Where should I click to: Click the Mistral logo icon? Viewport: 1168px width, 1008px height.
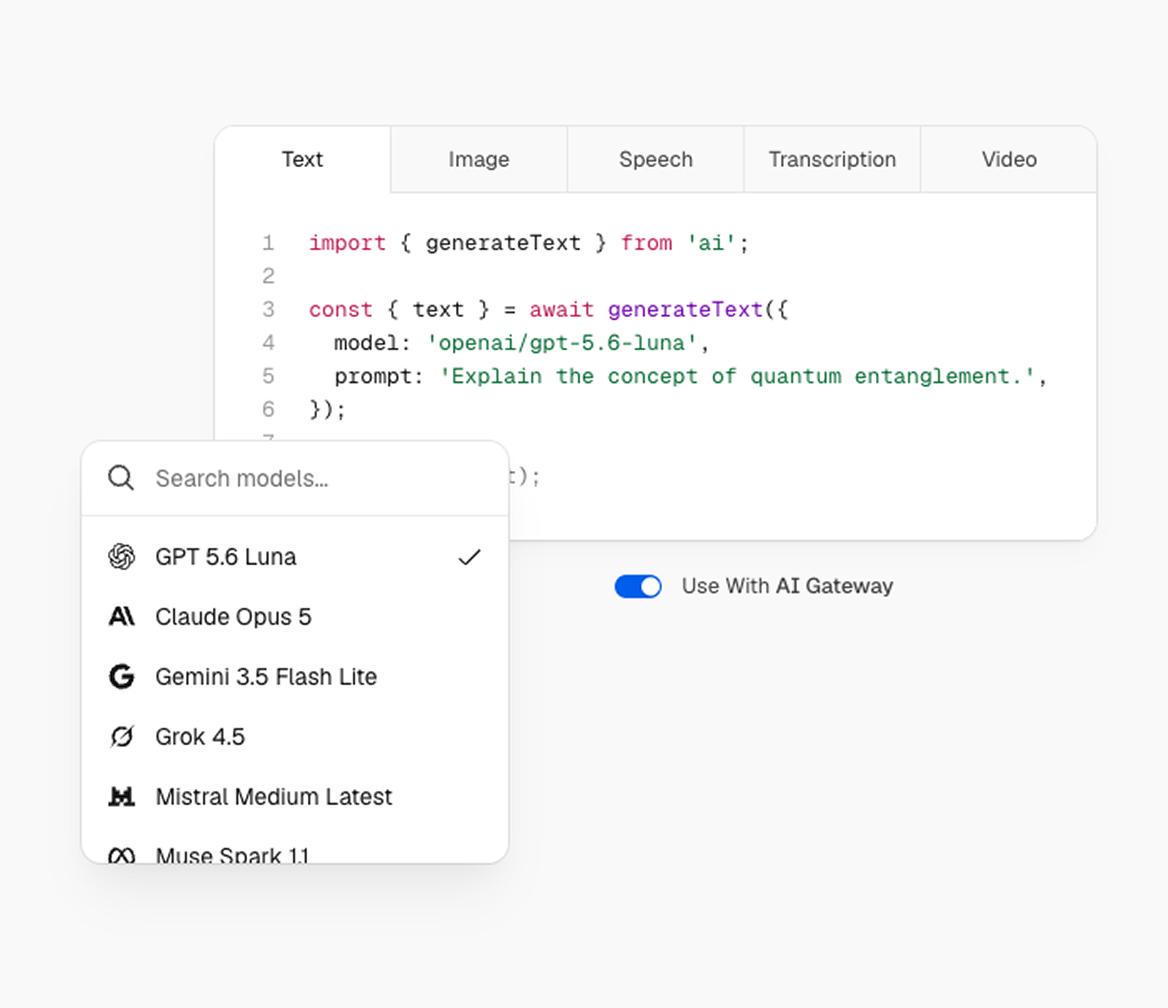pos(121,796)
